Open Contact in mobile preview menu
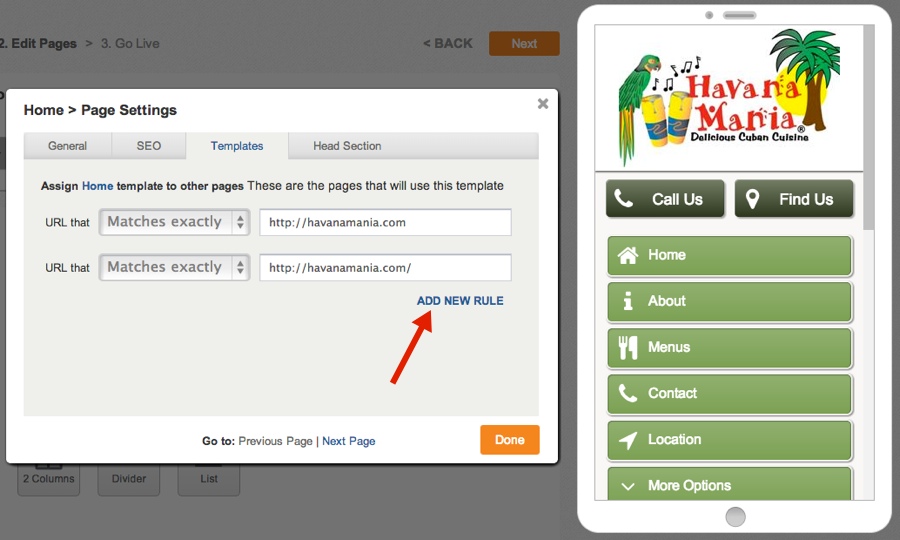Screen dimensions: 900x540 point(730,394)
